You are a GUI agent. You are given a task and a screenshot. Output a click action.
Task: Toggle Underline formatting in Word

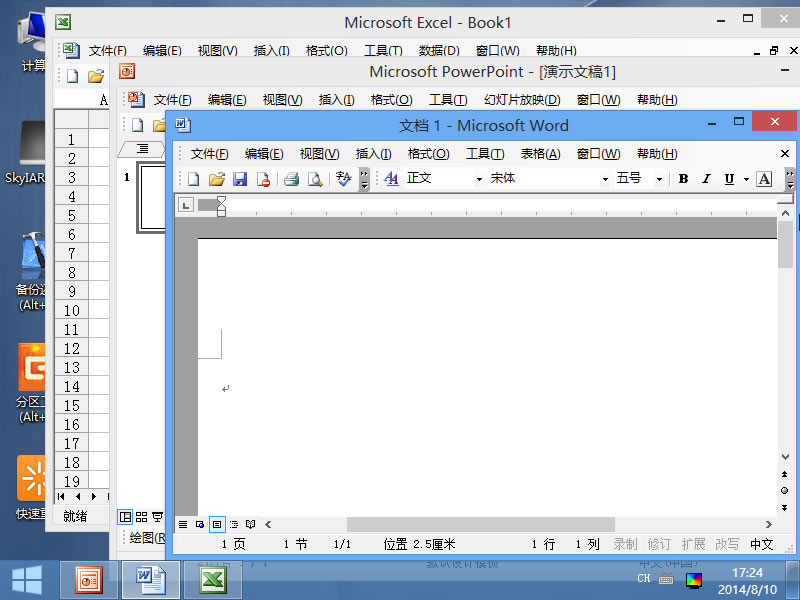click(729, 179)
